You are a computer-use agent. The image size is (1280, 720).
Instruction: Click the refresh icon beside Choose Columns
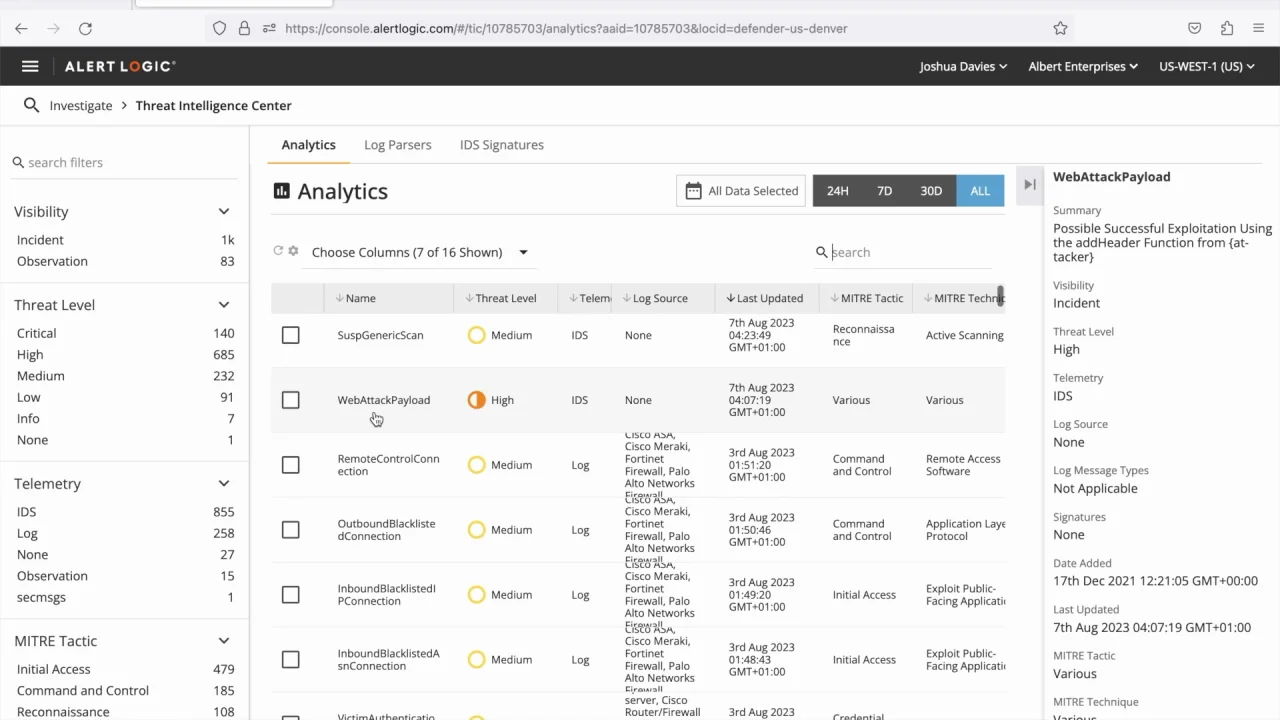coord(278,251)
